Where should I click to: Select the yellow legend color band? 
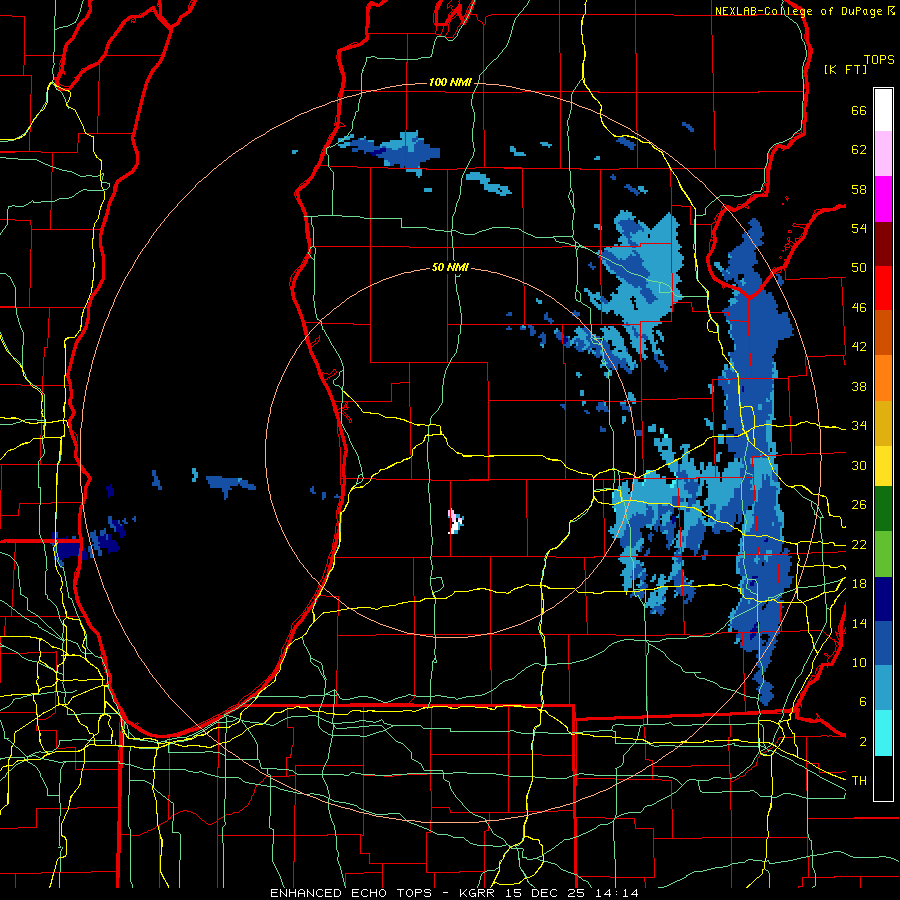point(883,465)
